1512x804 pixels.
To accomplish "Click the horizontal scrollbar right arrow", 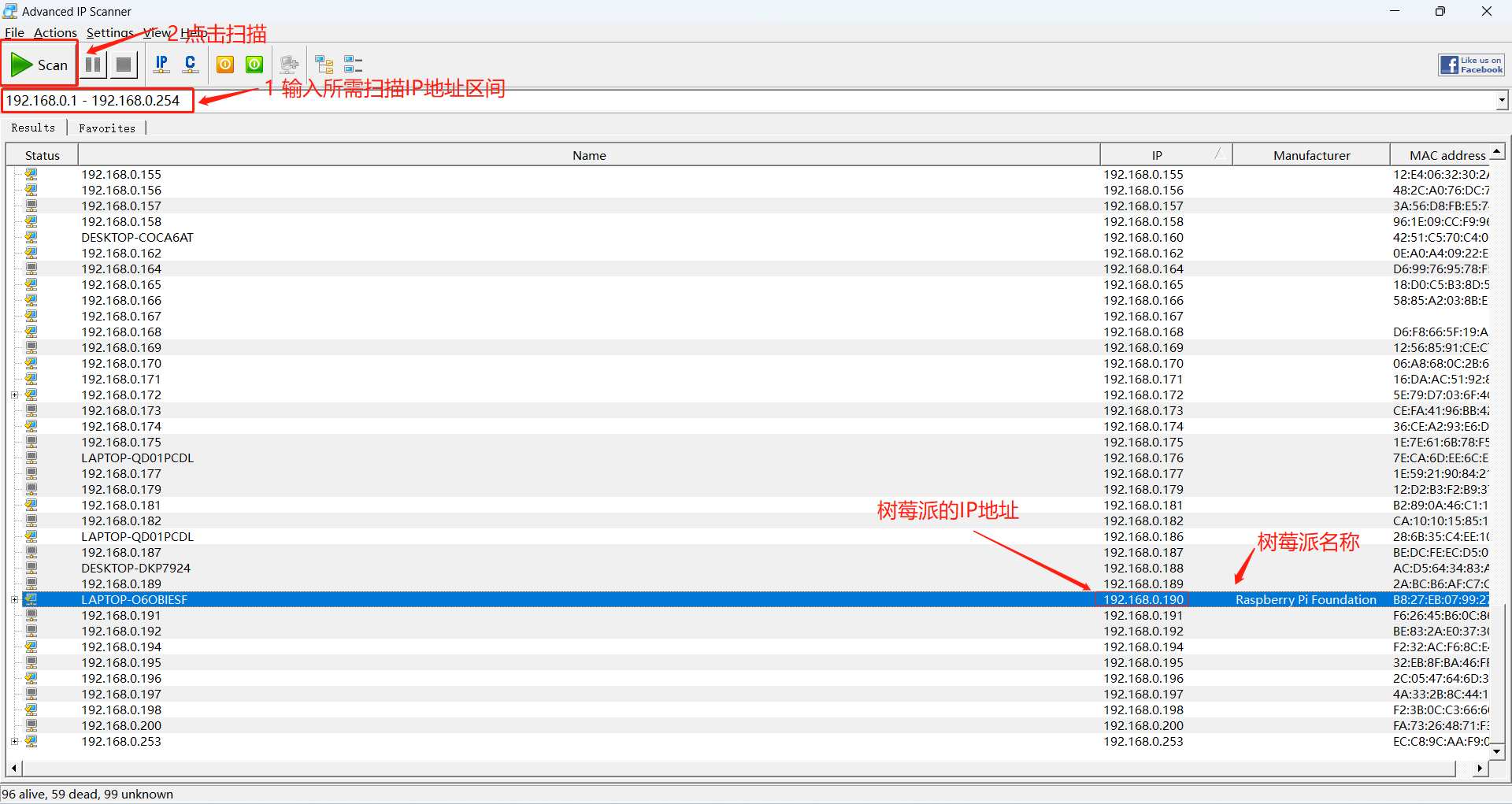I will click(1480, 768).
